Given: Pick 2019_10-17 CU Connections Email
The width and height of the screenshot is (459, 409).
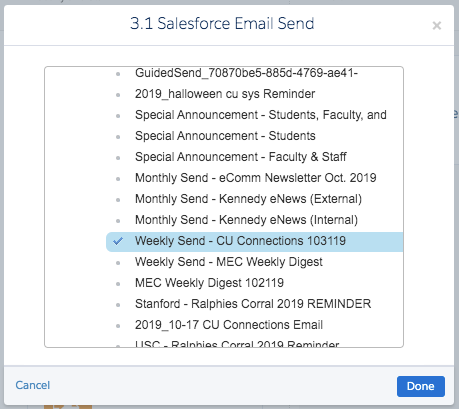Looking at the screenshot, I should coord(229,325).
